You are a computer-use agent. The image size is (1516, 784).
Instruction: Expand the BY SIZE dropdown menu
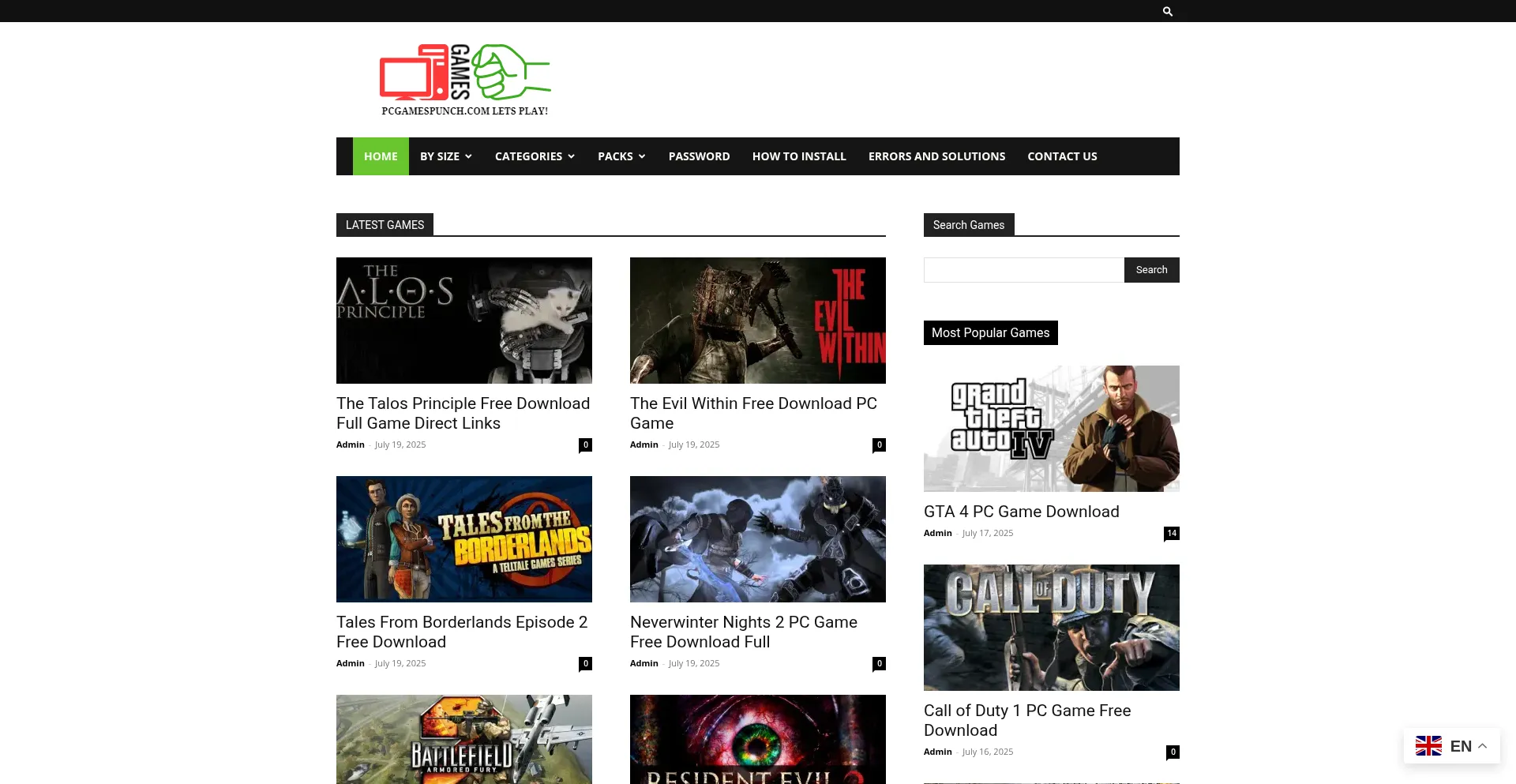point(446,156)
